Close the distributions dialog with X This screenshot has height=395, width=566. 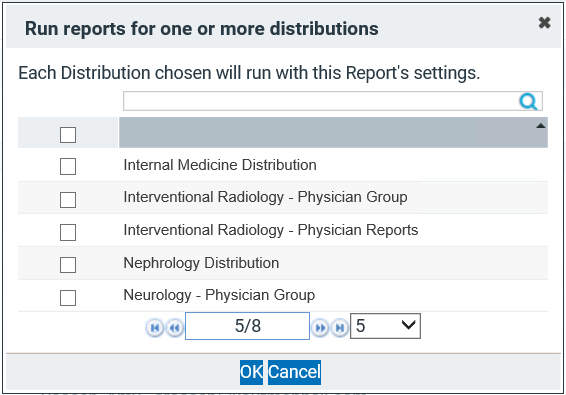click(x=544, y=23)
